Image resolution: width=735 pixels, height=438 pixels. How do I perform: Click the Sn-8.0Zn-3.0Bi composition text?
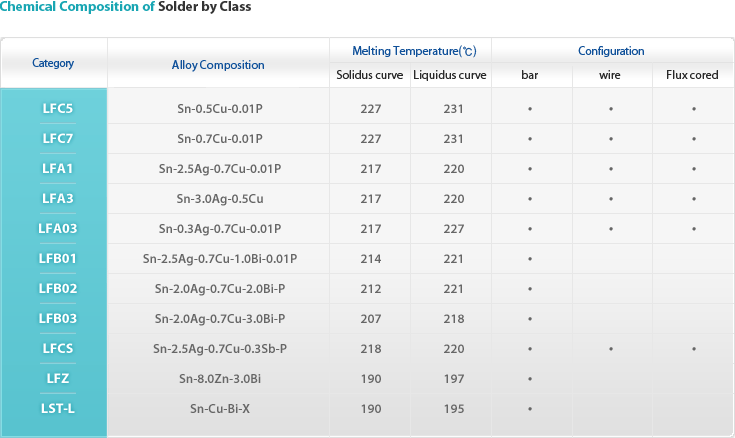pyautogui.click(x=220, y=378)
